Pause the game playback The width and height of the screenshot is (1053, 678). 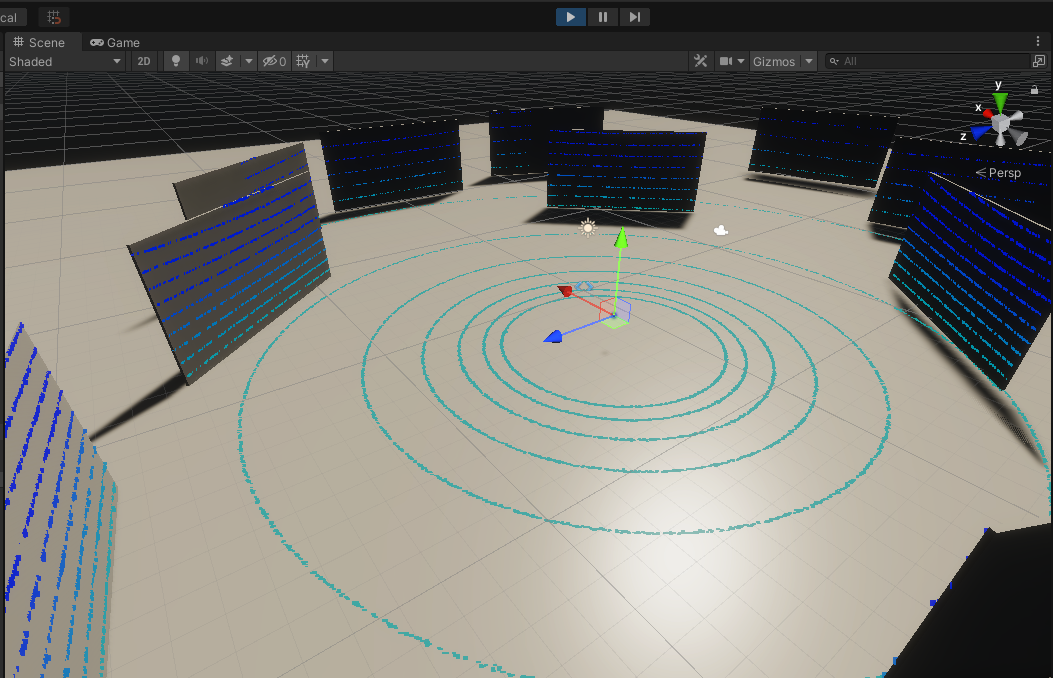(x=603, y=17)
